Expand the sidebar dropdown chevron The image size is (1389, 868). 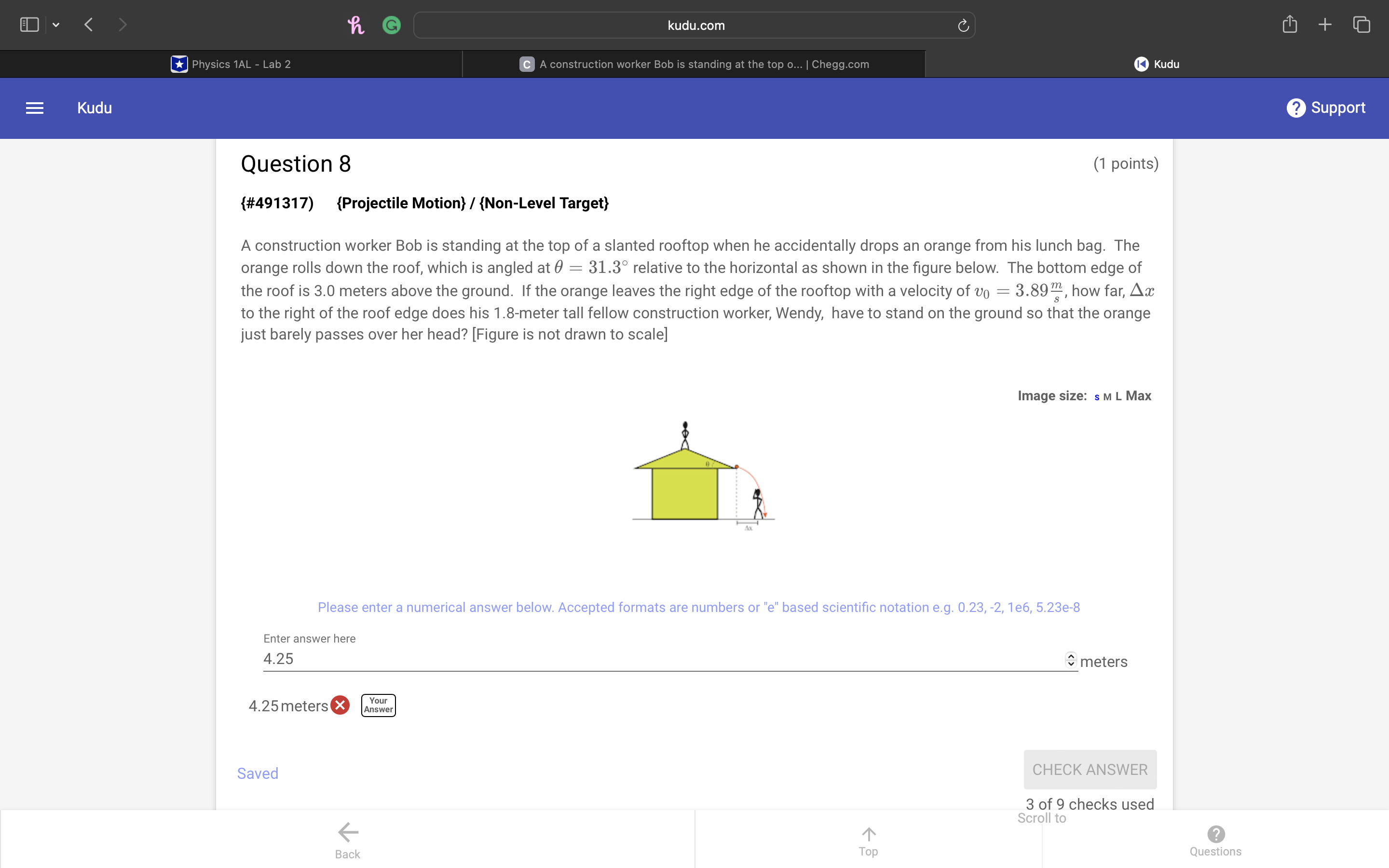tap(55, 25)
